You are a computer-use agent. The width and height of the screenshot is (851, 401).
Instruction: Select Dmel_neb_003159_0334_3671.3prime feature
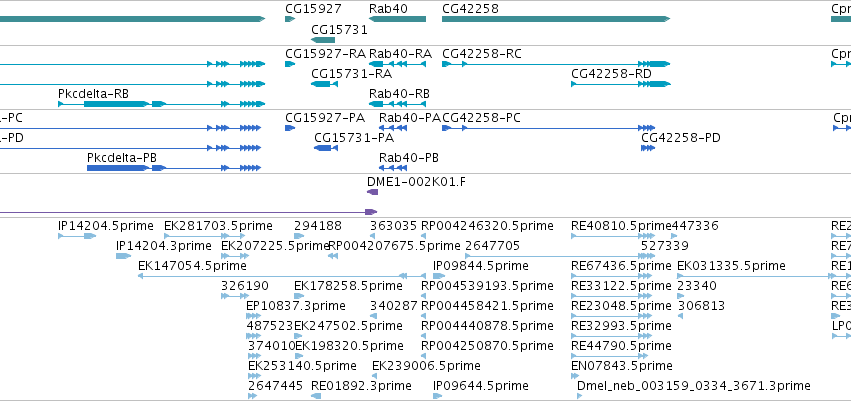pyautogui.click(x=579, y=396)
